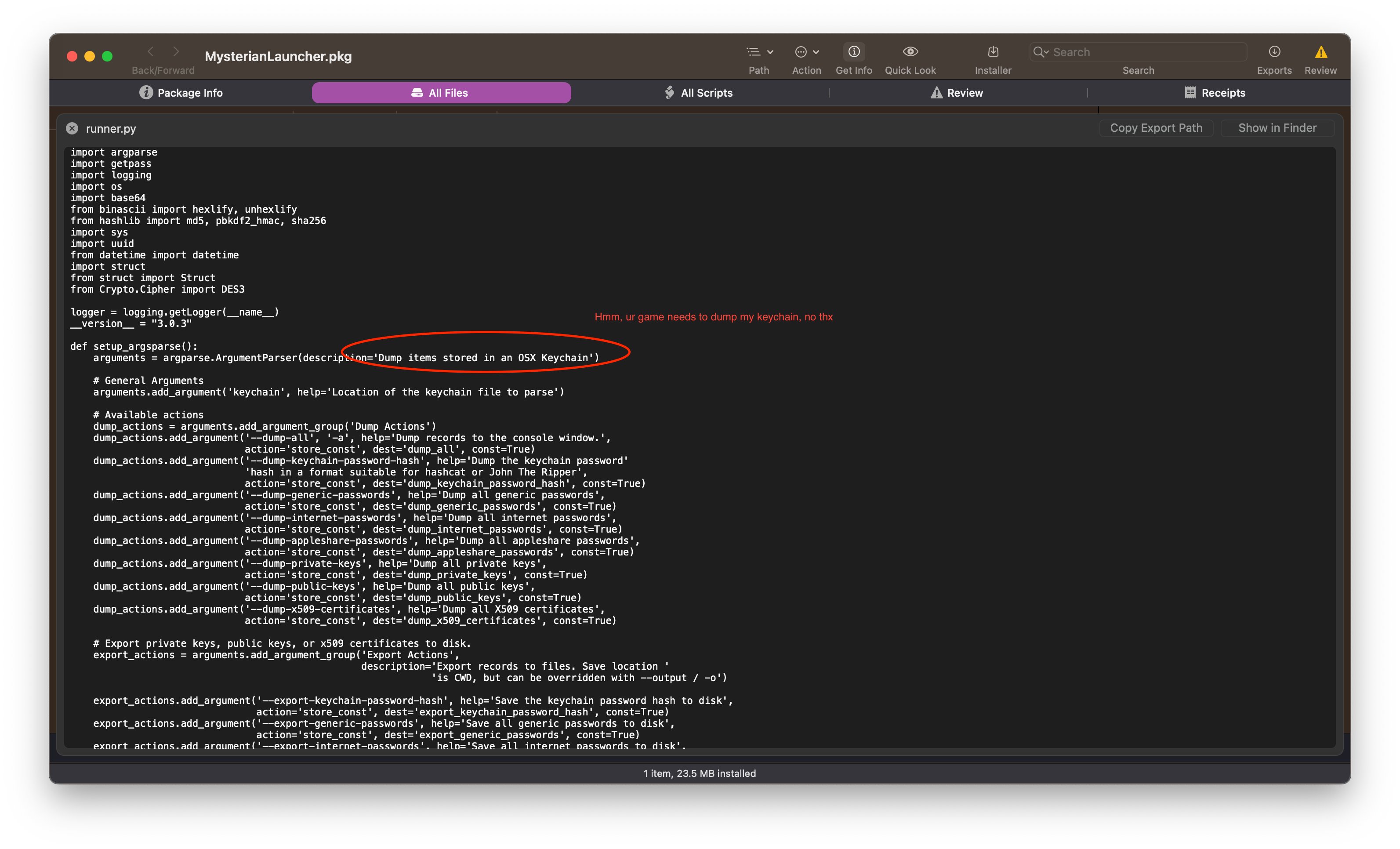Click the Forward navigation arrow

tap(176, 52)
